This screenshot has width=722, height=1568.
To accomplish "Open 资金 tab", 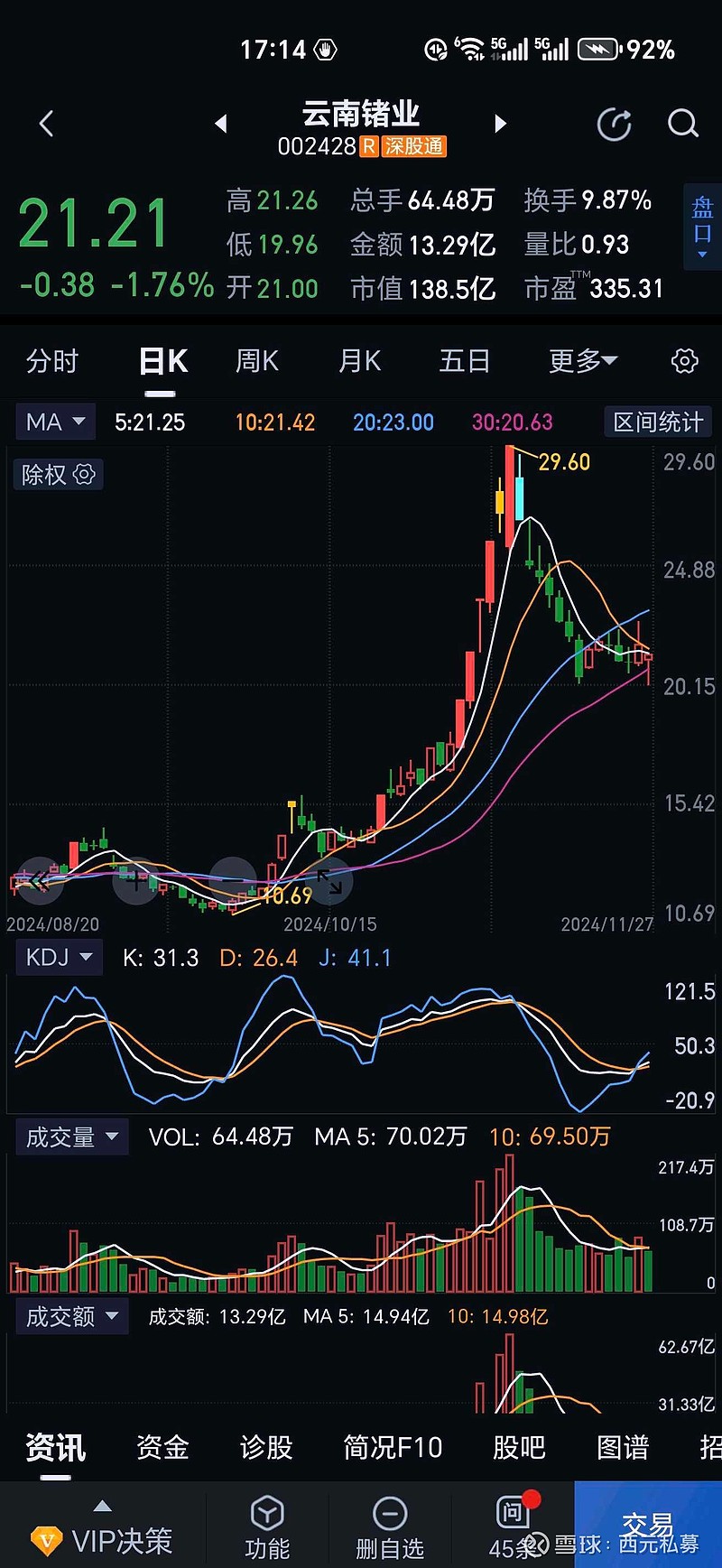I will [162, 1448].
